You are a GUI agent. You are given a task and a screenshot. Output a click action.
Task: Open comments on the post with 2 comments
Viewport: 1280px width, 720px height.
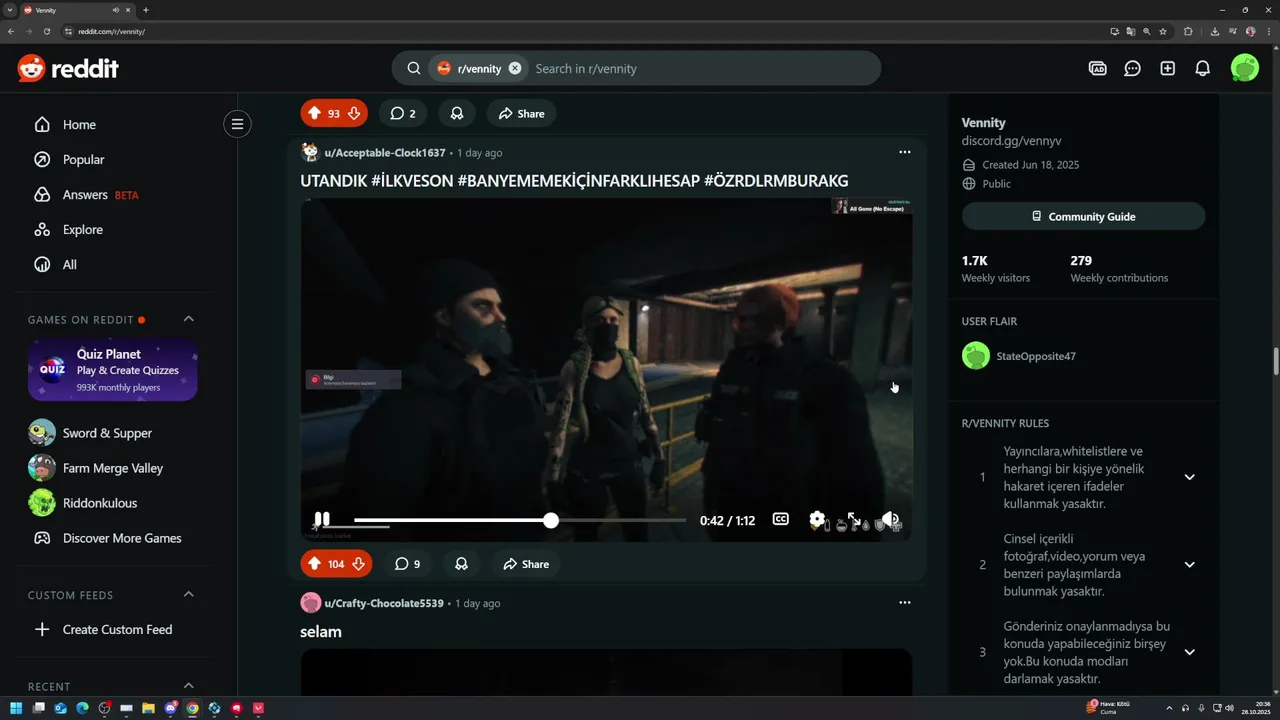pos(403,113)
